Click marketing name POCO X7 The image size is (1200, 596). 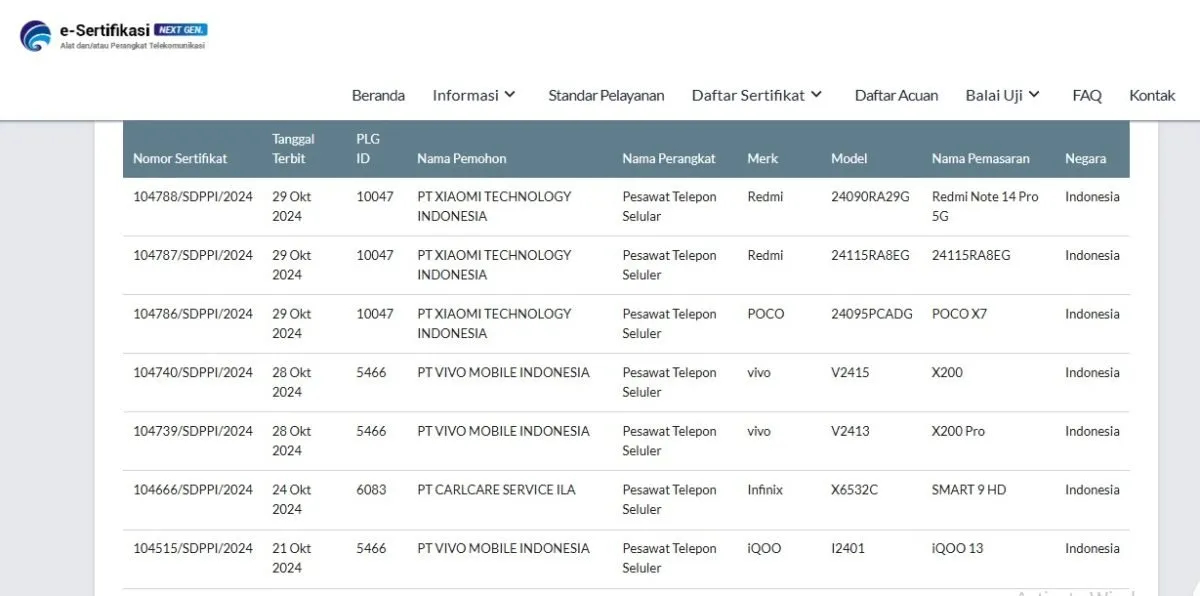click(x=959, y=314)
